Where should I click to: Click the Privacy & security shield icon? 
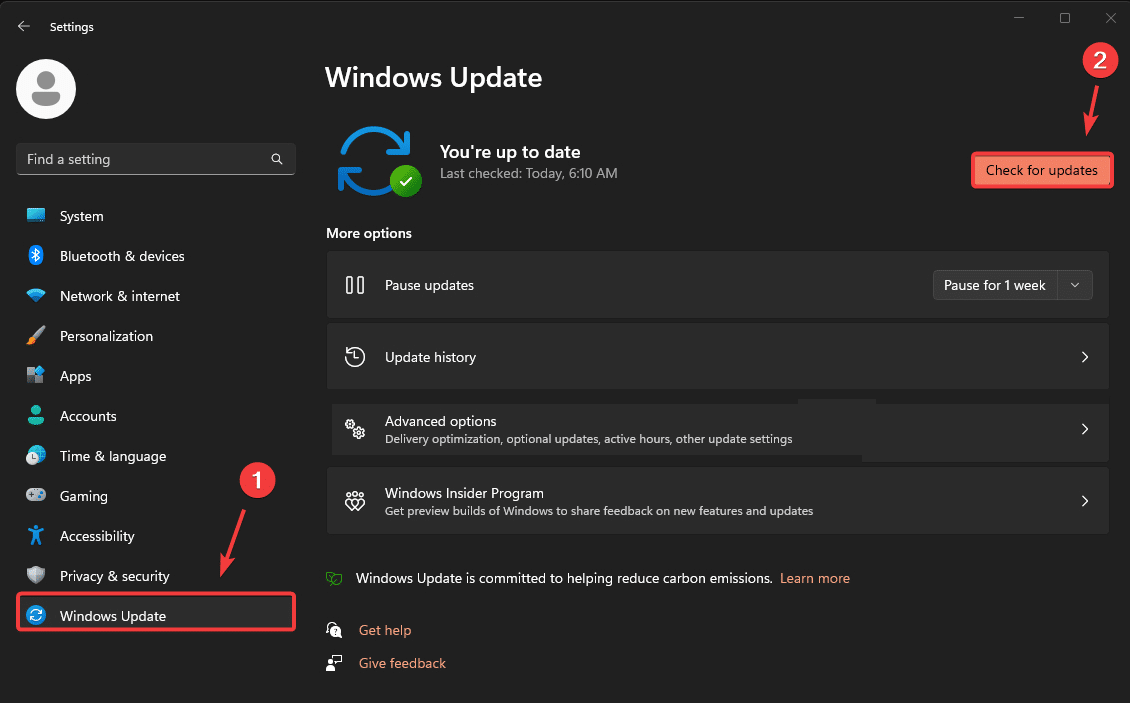click(x=36, y=576)
